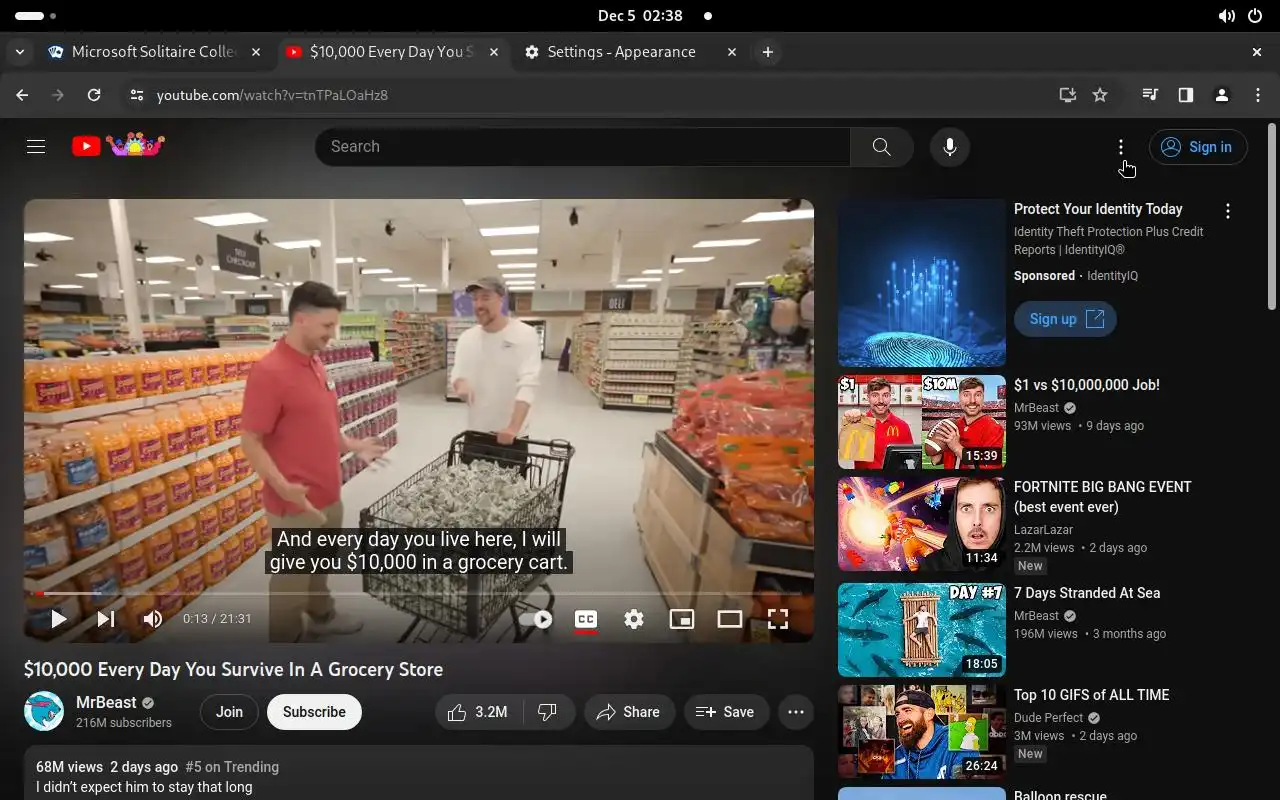The image size is (1280, 800).
Task: Open player settings gear
Action: pyautogui.click(x=634, y=619)
